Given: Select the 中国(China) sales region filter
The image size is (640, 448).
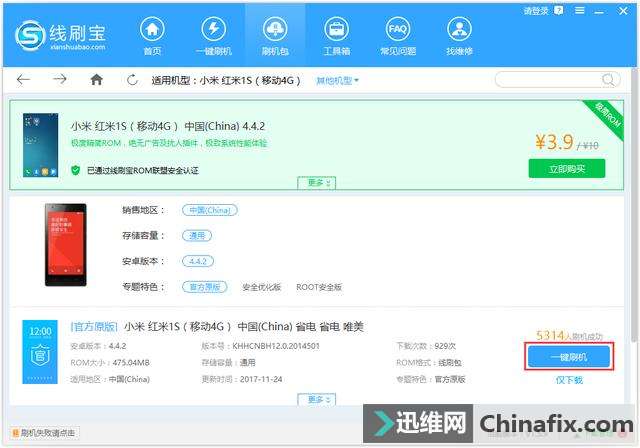Looking at the screenshot, I should [208, 210].
